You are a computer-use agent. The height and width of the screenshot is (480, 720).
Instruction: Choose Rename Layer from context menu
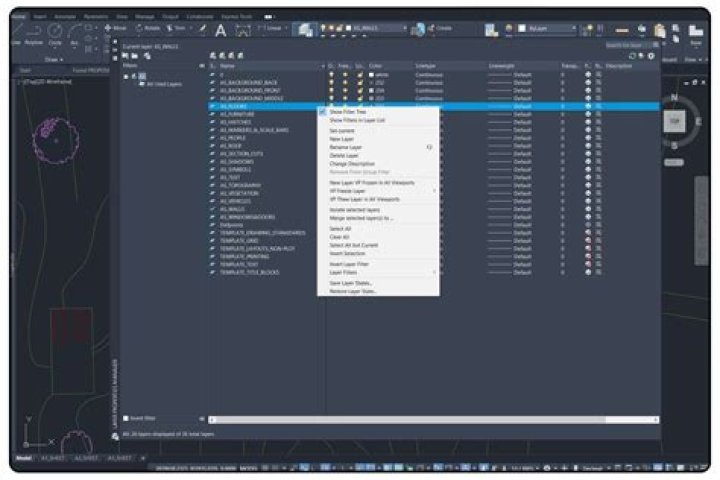(x=344, y=147)
